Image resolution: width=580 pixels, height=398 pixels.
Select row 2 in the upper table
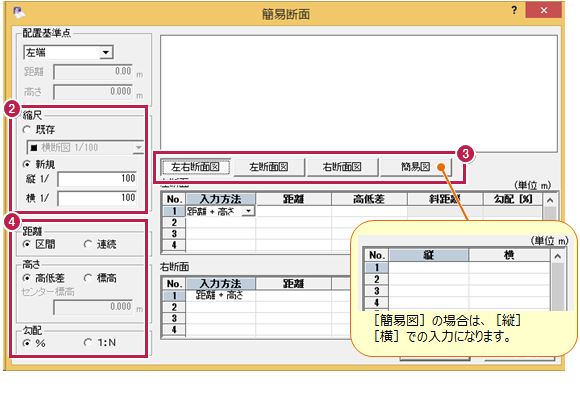(x=174, y=223)
